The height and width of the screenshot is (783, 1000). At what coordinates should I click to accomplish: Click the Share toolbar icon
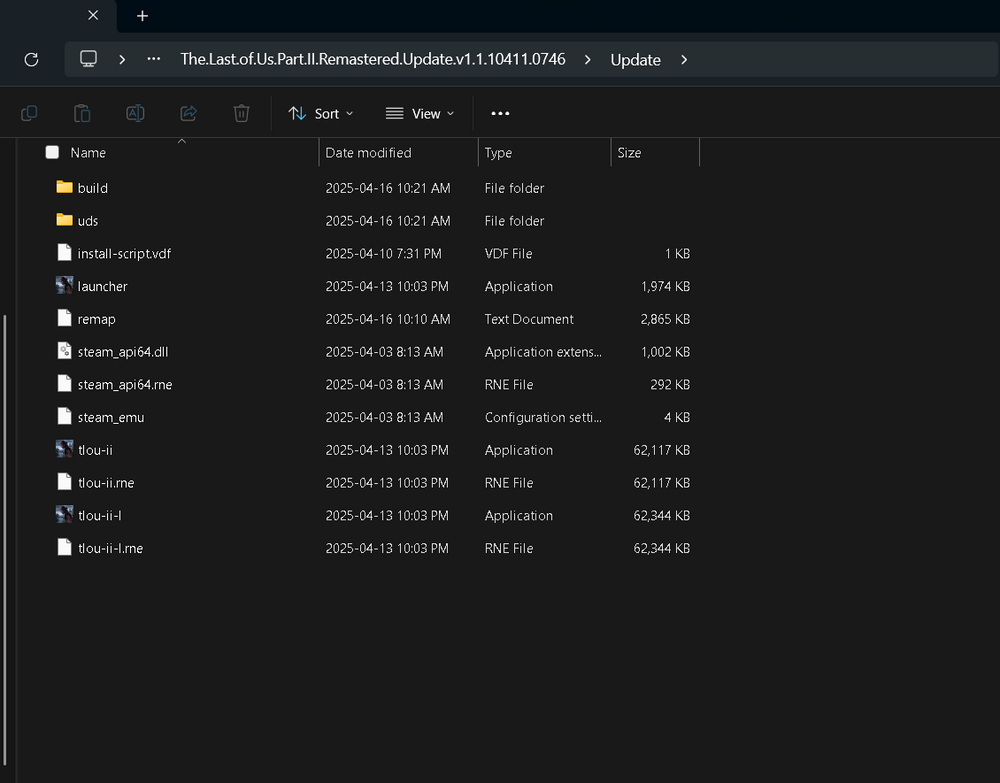click(x=188, y=113)
